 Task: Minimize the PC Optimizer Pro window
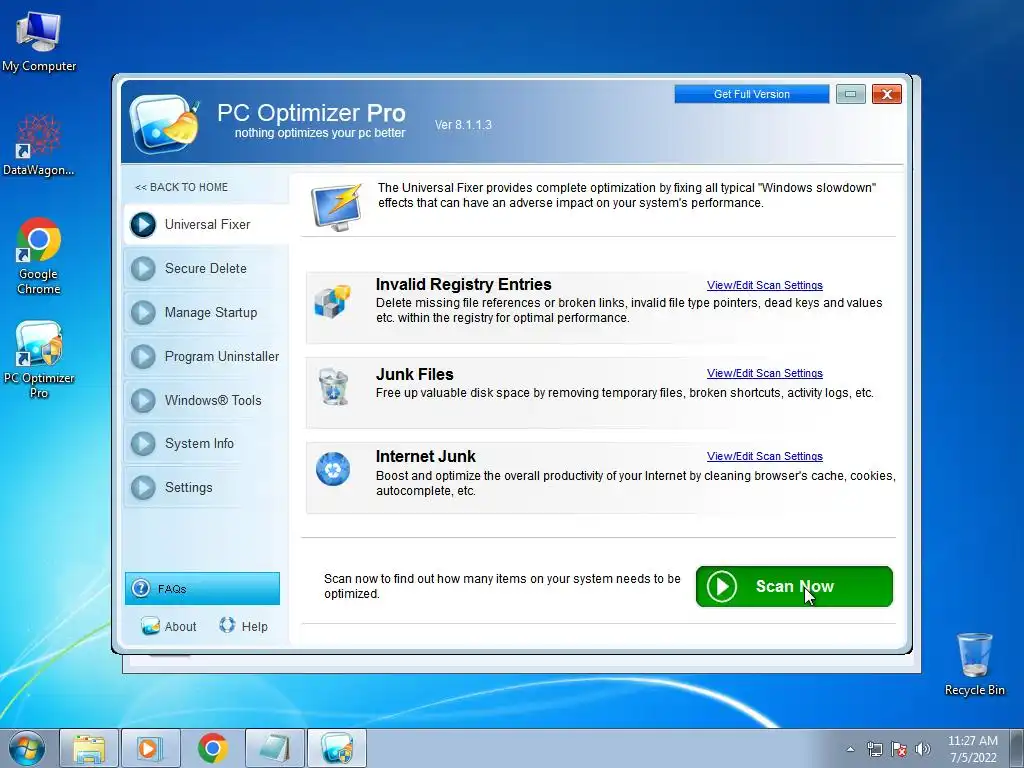[850, 94]
